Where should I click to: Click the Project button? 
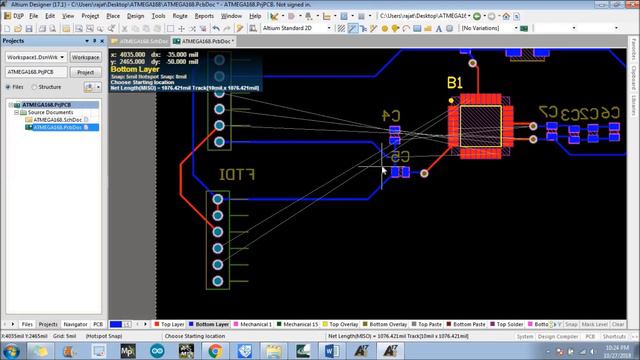(86, 72)
